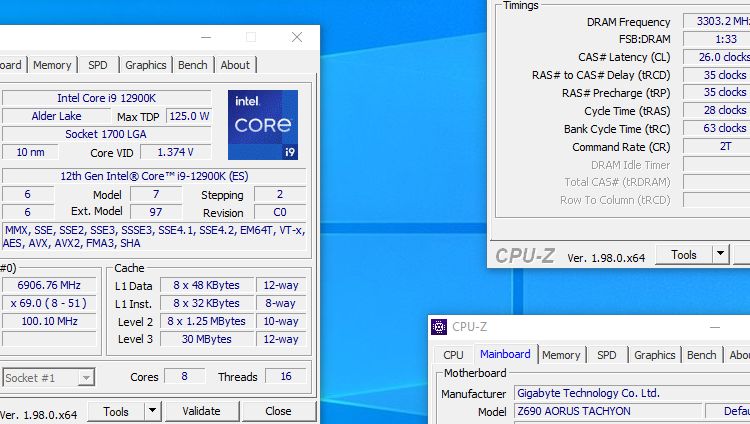
Task: Click the CPU-Z icon in Mainboard window title bar
Action: point(439,327)
